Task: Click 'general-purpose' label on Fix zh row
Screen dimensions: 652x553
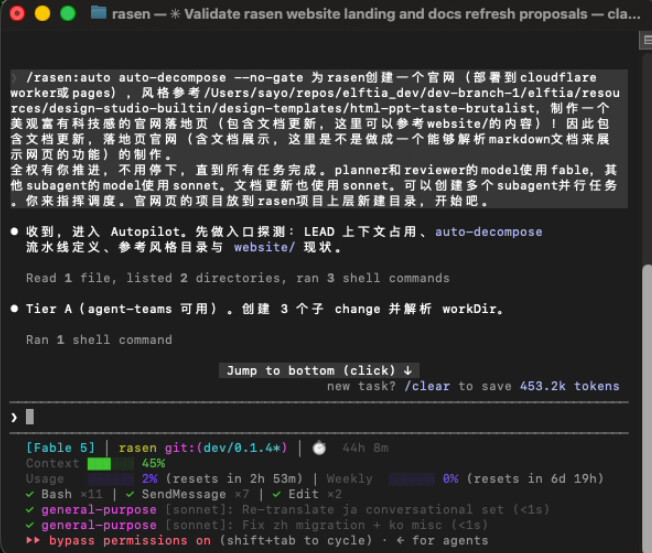Action: point(99,525)
